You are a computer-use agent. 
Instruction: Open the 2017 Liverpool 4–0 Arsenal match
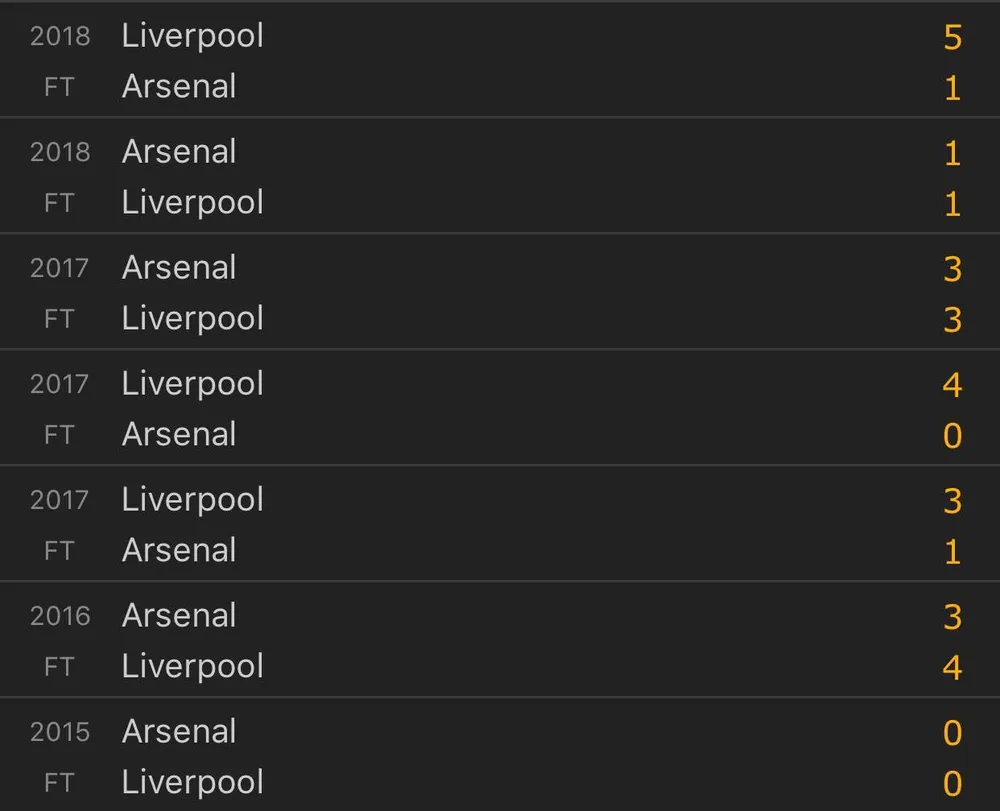(500, 409)
